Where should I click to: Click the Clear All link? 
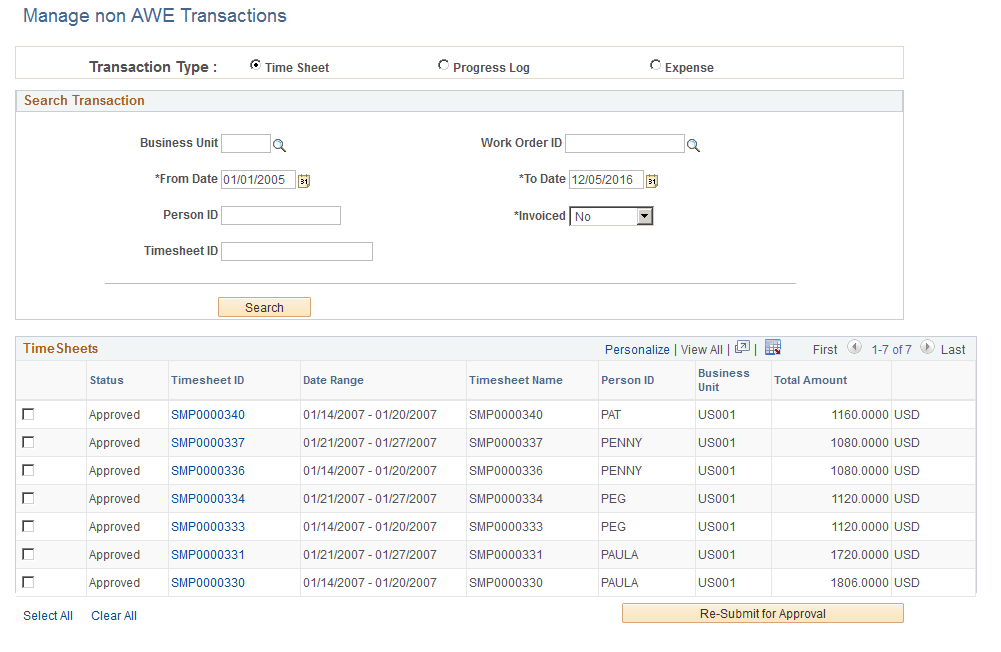coord(113,615)
